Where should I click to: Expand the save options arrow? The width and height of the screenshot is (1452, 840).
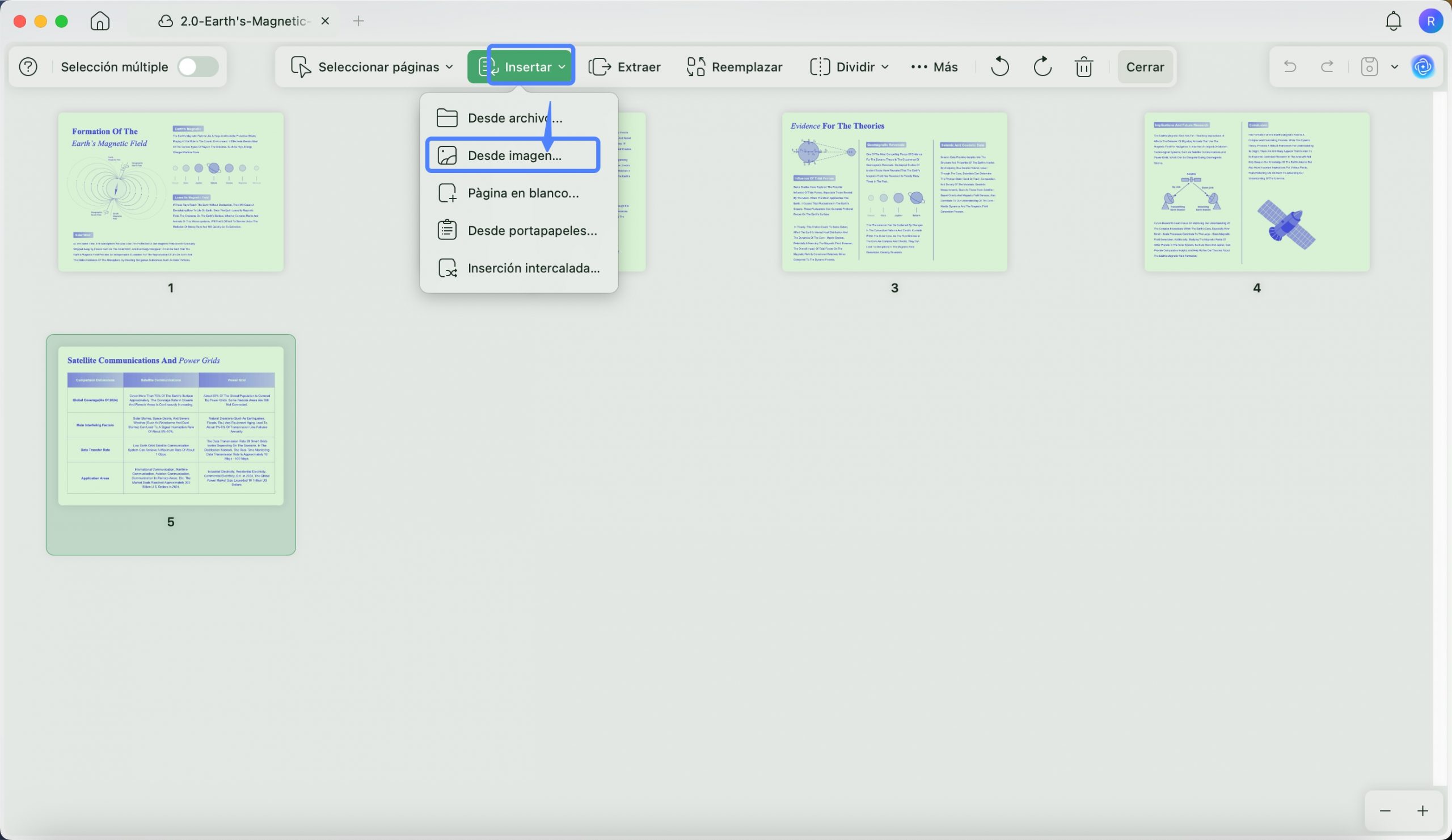click(1394, 67)
